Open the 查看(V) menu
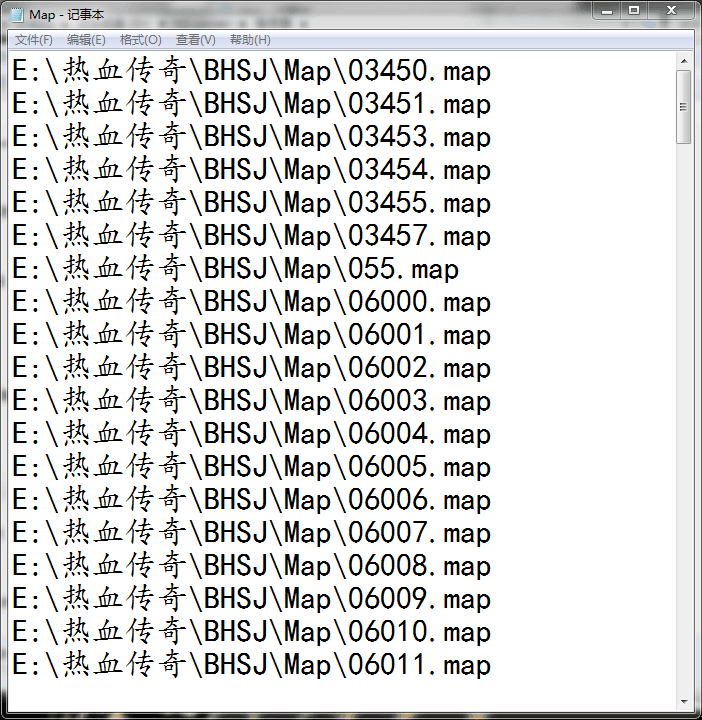Image resolution: width=702 pixels, height=720 pixels. pyautogui.click(x=195, y=40)
